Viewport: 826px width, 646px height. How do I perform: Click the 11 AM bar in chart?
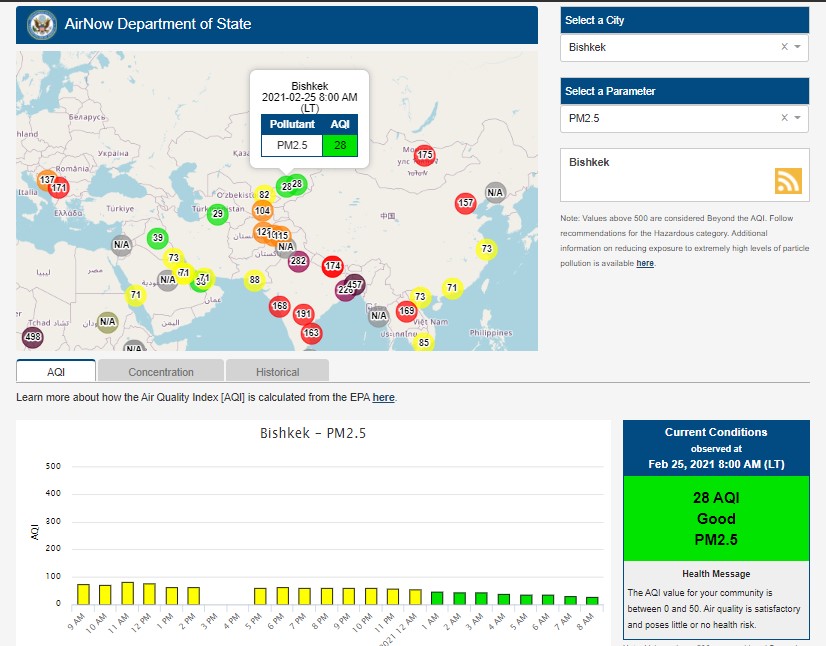(x=128, y=593)
